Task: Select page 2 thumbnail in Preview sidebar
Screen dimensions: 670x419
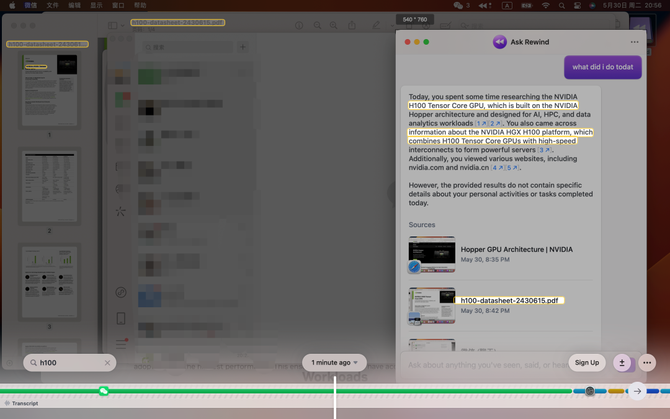Action: click(x=50, y=186)
